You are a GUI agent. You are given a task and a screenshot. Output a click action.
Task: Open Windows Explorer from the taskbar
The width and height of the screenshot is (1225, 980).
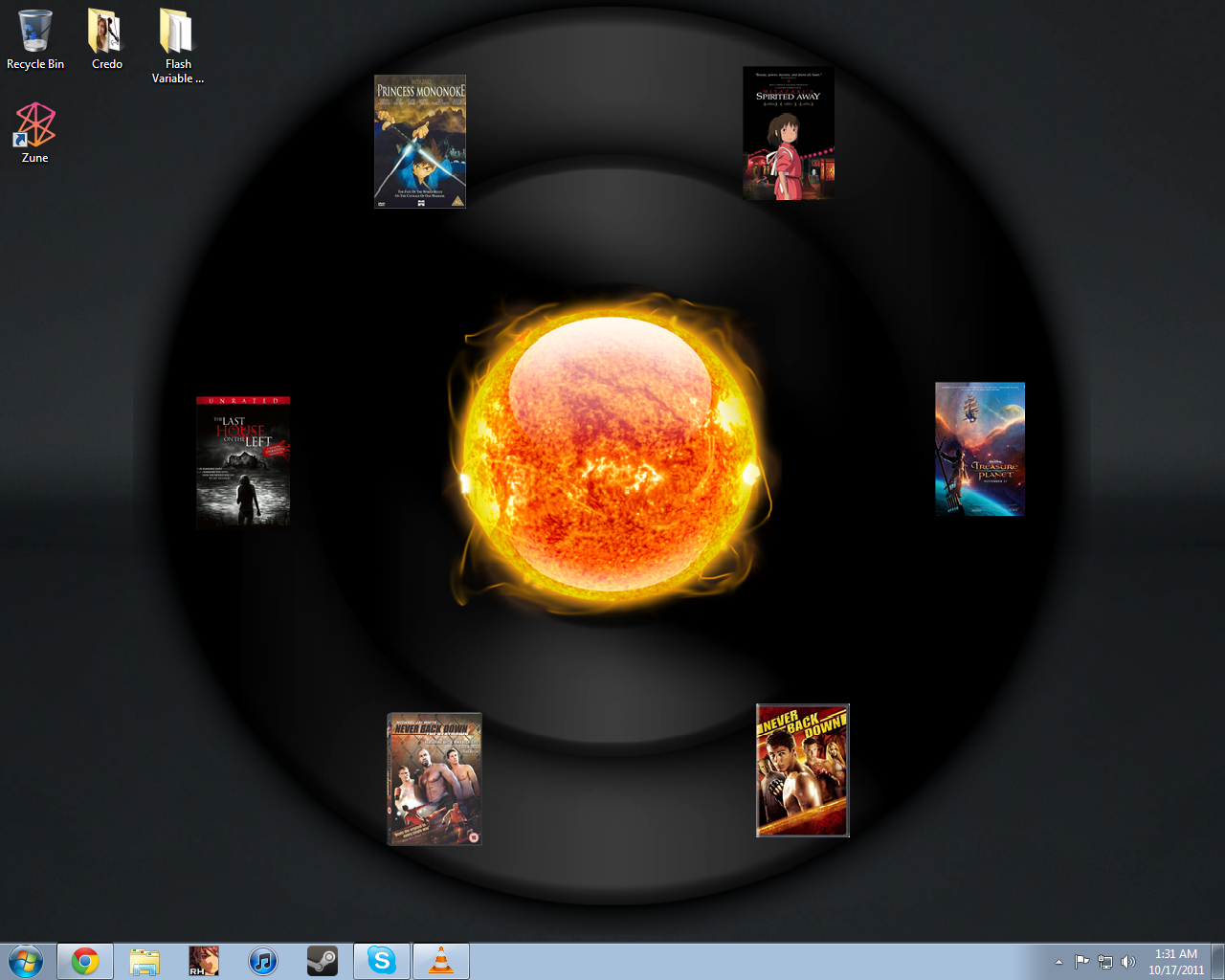(145, 961)
